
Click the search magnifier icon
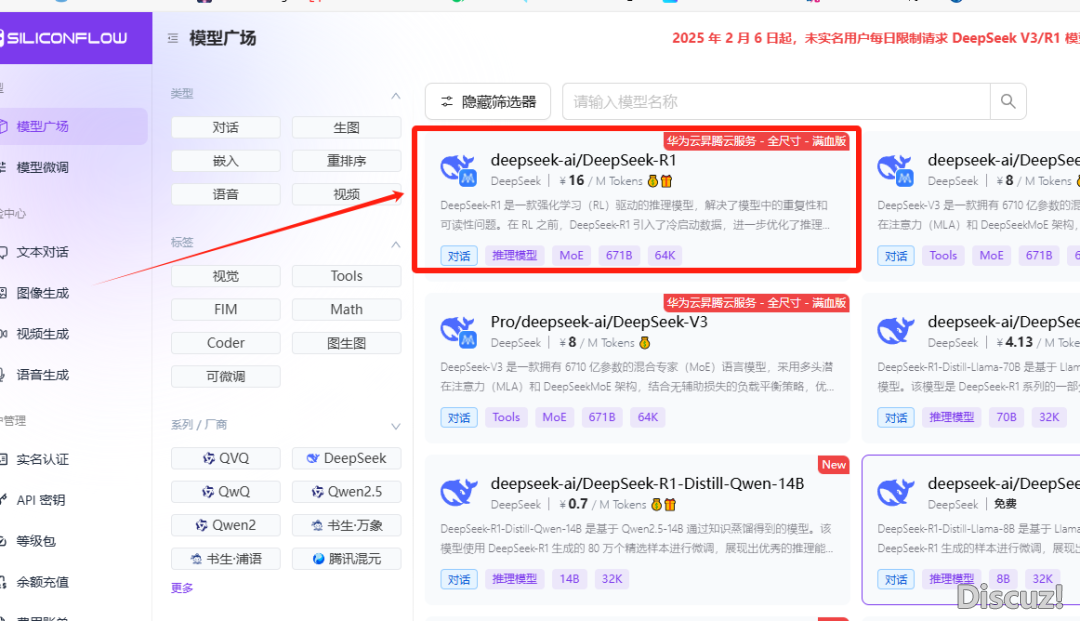click(x=1008, y=102)
